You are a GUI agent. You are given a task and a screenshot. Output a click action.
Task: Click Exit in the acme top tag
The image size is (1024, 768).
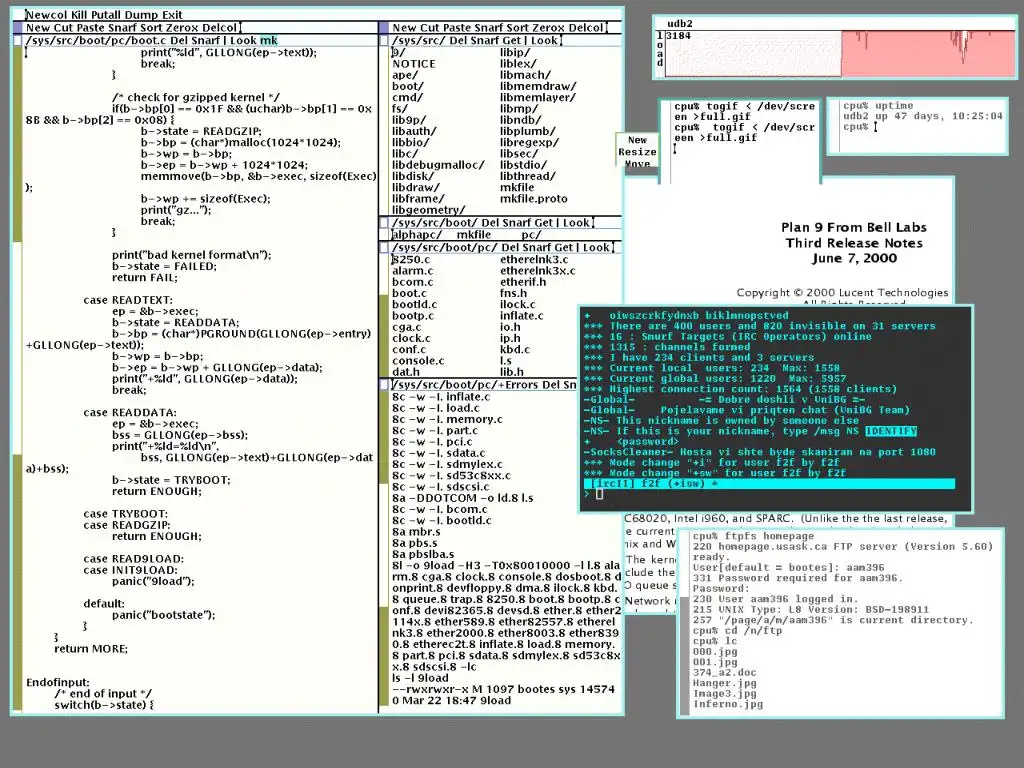tap(173, 14)
